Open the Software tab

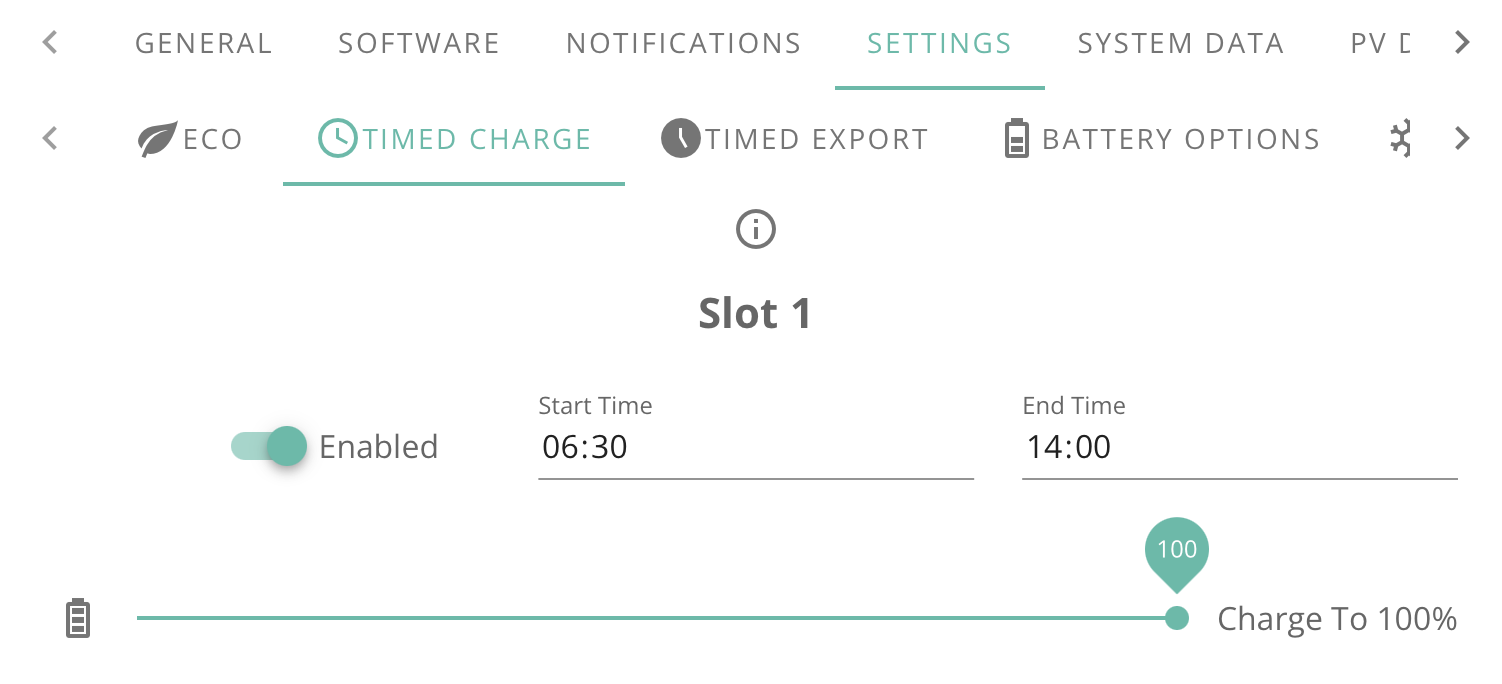pos(419,44)
